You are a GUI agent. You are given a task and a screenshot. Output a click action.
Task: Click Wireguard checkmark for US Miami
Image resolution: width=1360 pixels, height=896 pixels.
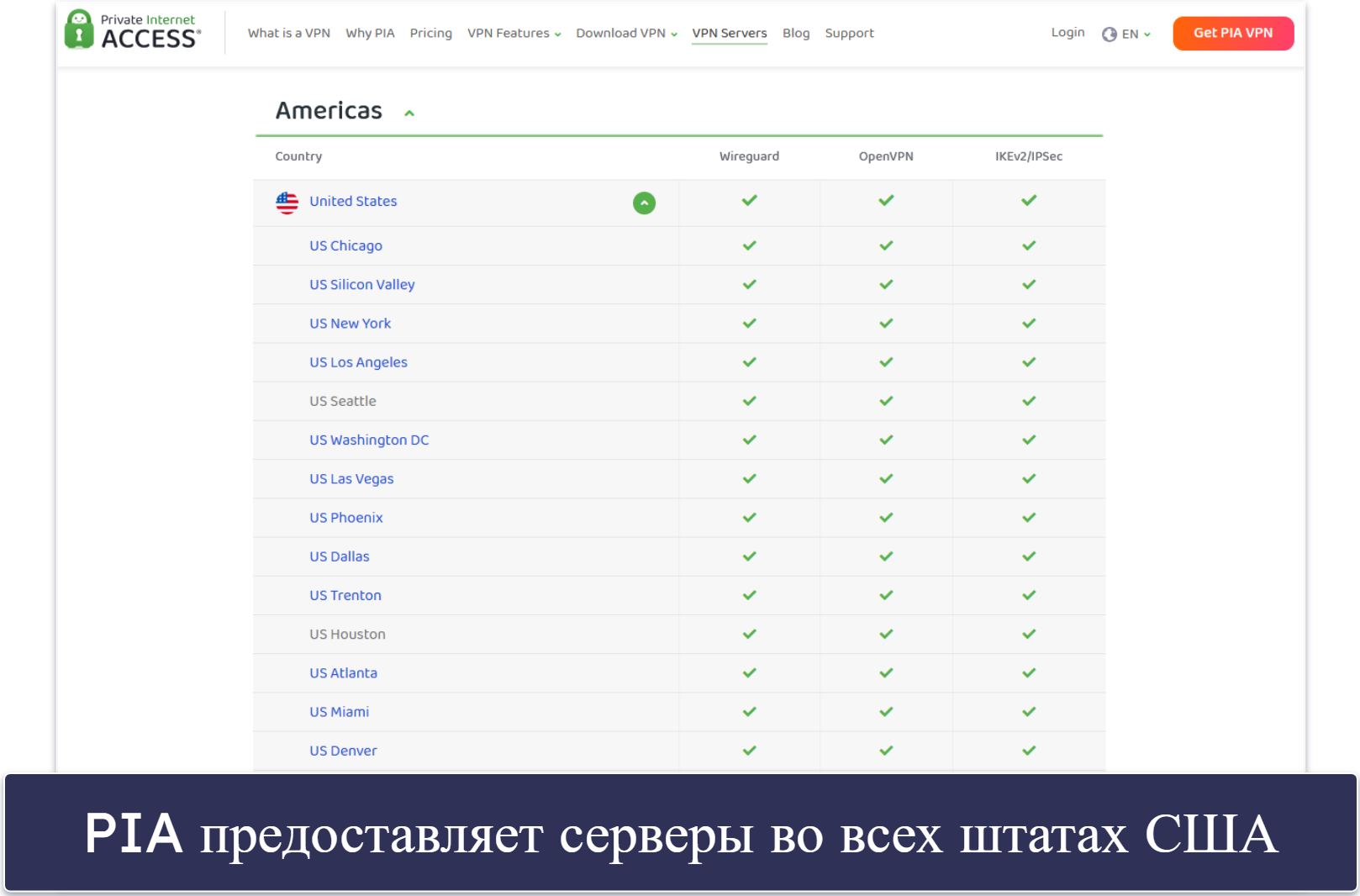click(749, 711)
